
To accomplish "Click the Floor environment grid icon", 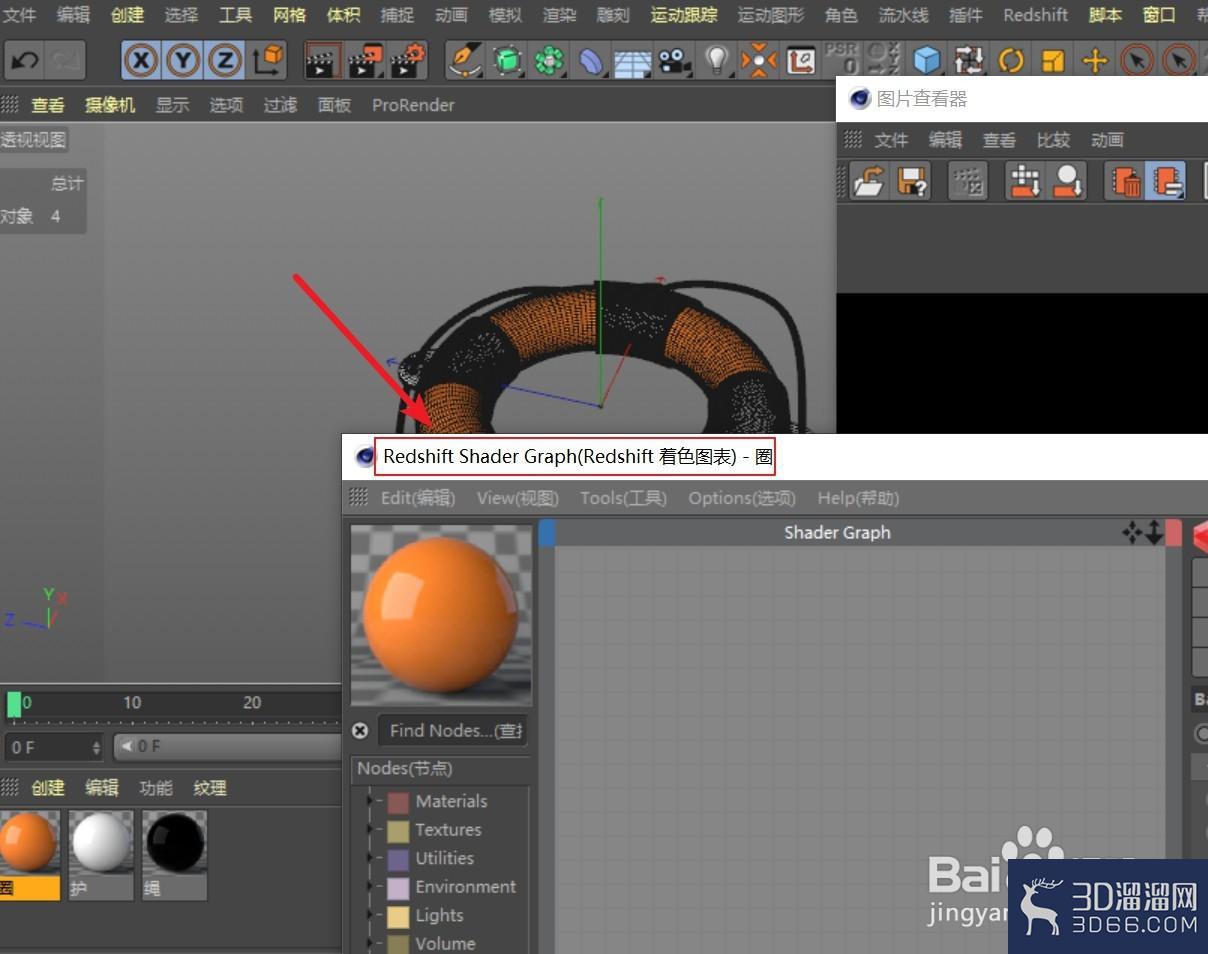I will click(x=632, y=63).
